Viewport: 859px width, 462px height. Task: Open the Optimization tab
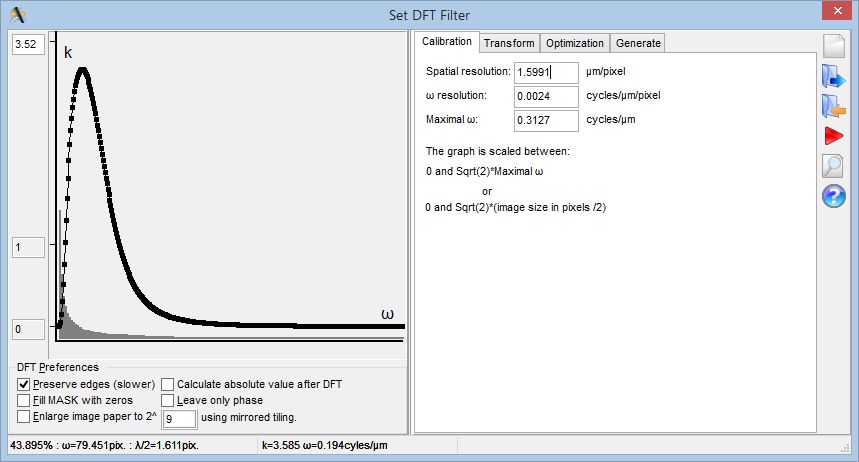[575, 43]
